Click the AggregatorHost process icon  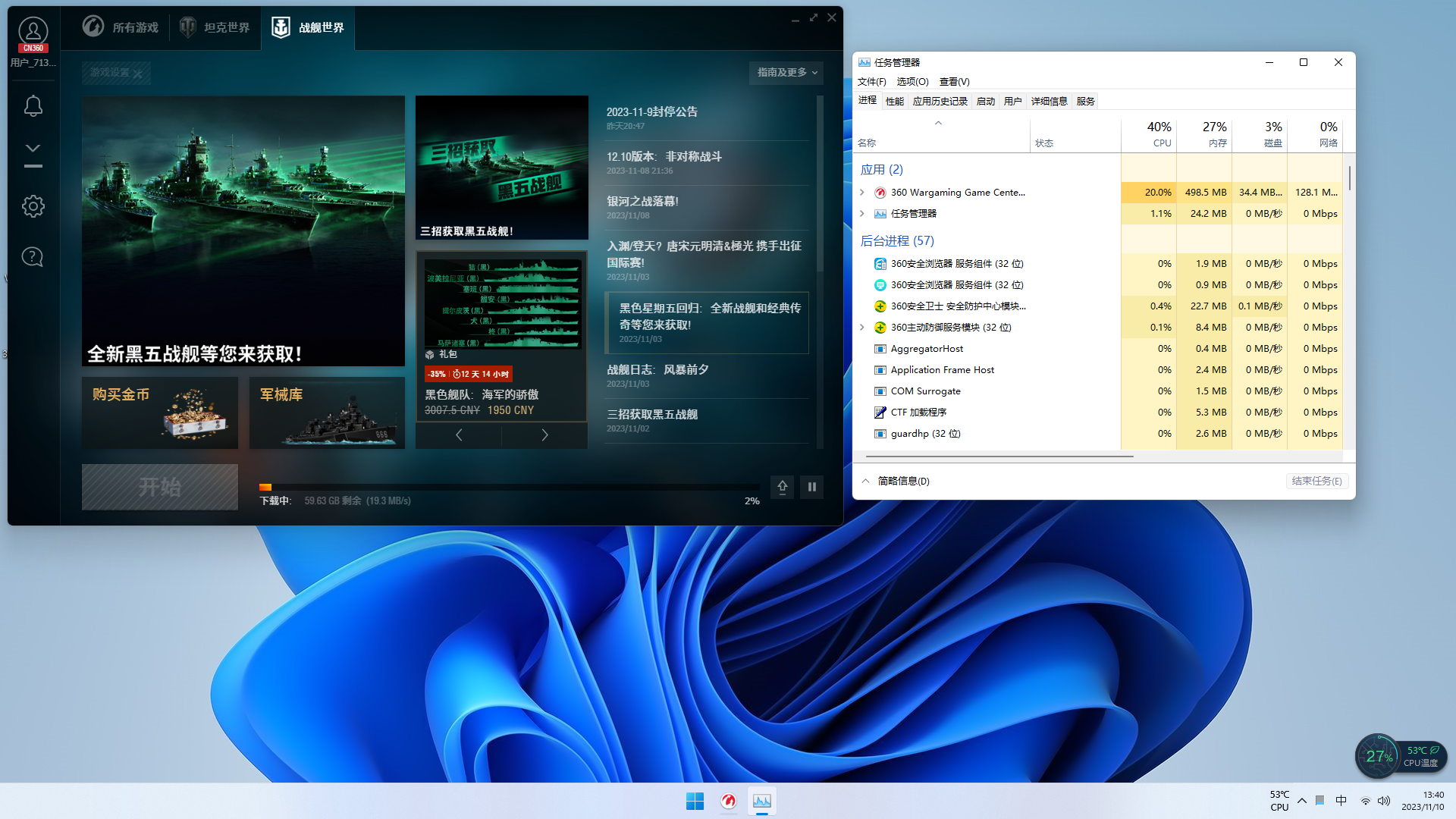(880, 349)
